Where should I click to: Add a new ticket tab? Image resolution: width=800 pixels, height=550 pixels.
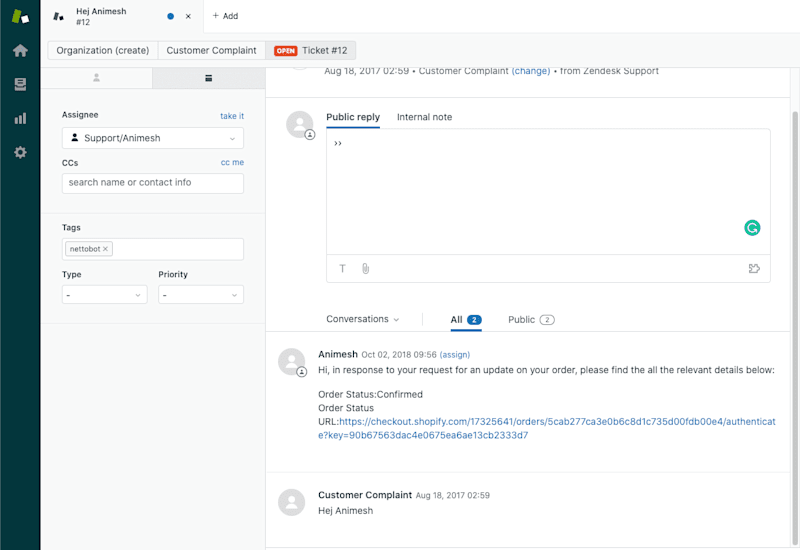click(225, 16)
